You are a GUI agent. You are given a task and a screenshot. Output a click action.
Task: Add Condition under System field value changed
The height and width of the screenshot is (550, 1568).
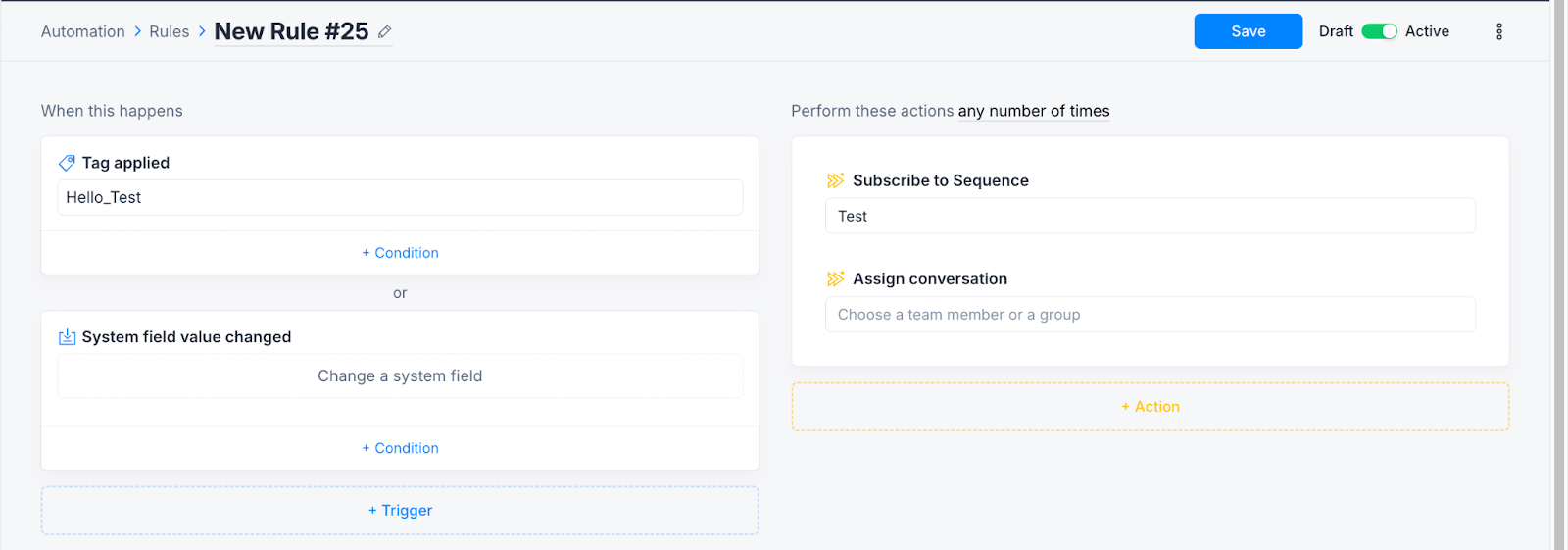click(x=400, y=448)
